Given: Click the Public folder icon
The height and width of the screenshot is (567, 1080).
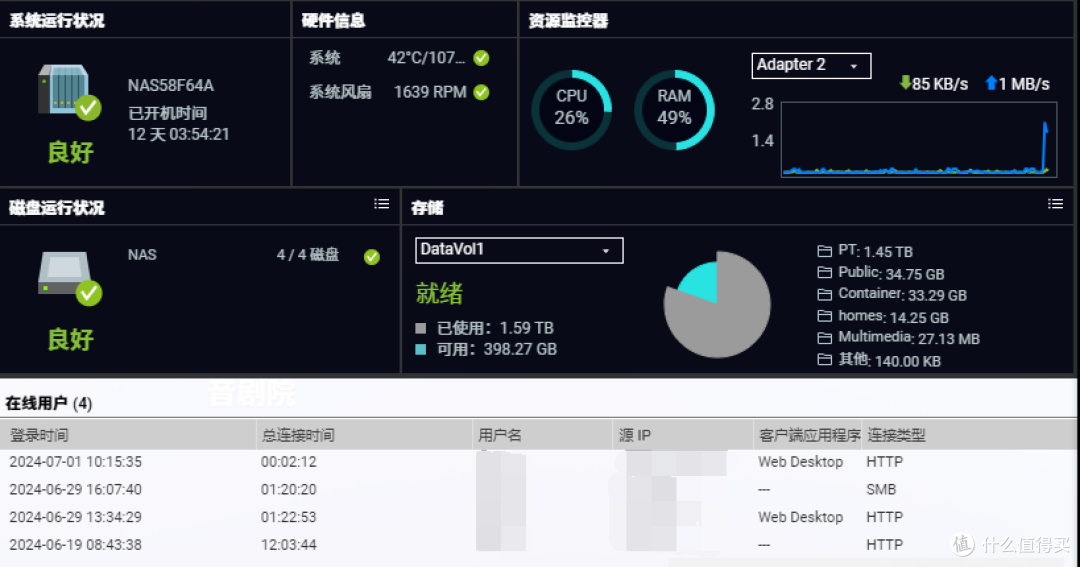Looking at the screenshot, I should (824, 273).
